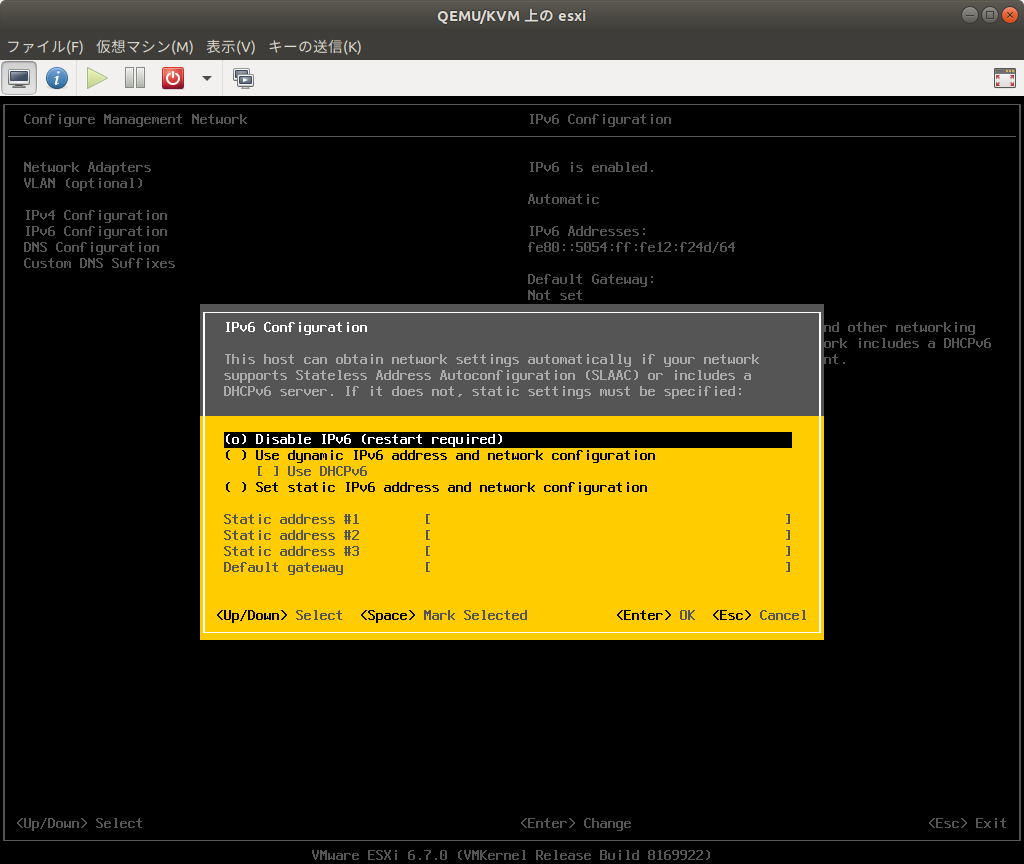This screenshot has width=1024, height=864.
Task: Click <Up/Down> Select hint in dialog
Action: (280, 615)
